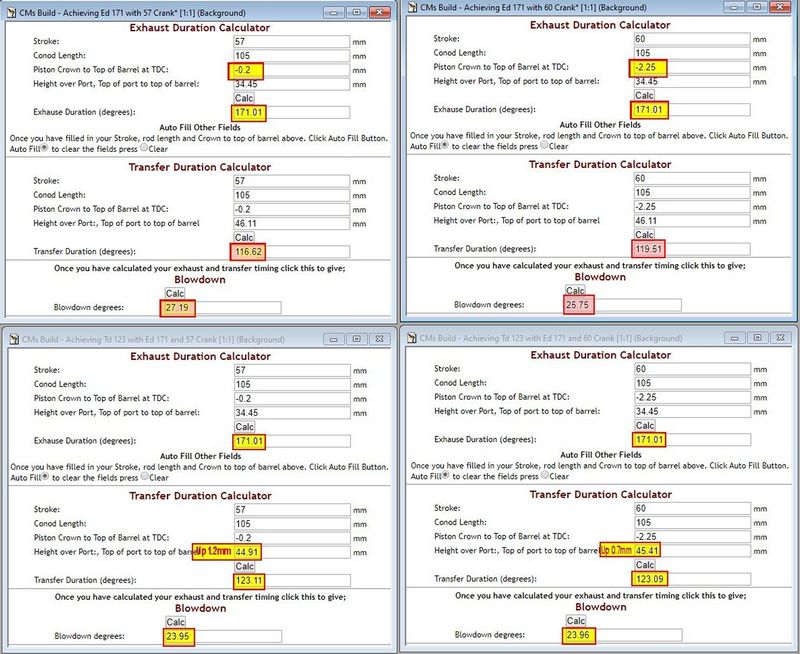Click the exhaust Stroke field showing 57 in the top-left window

click(x=292, y=42)
